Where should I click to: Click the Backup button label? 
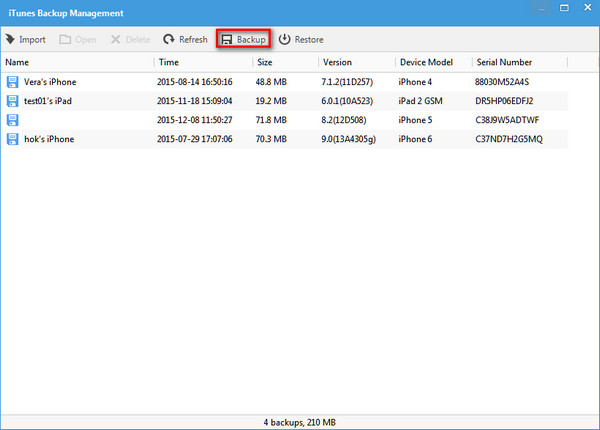(250, 40)
